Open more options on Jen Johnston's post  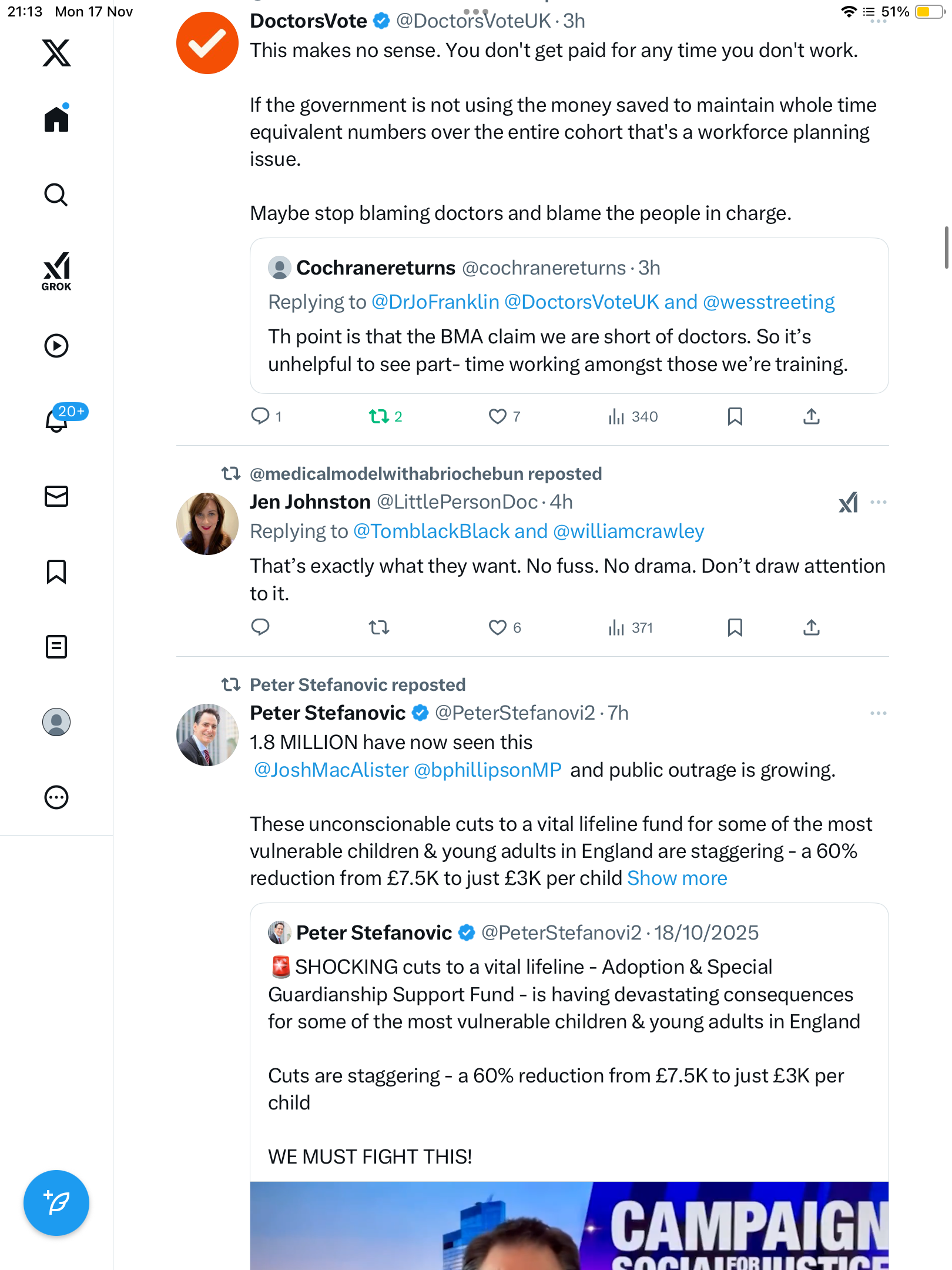[x=879, y=502]
